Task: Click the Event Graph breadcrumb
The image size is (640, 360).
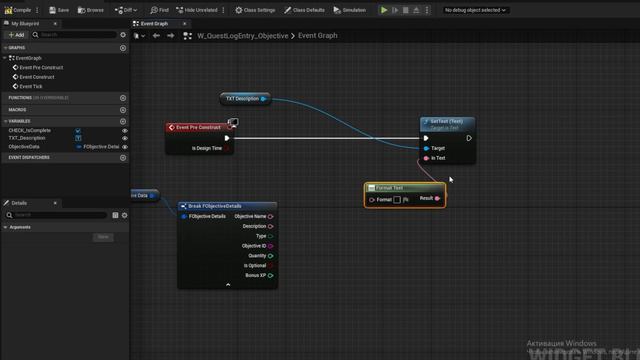Action: point(318,36)
